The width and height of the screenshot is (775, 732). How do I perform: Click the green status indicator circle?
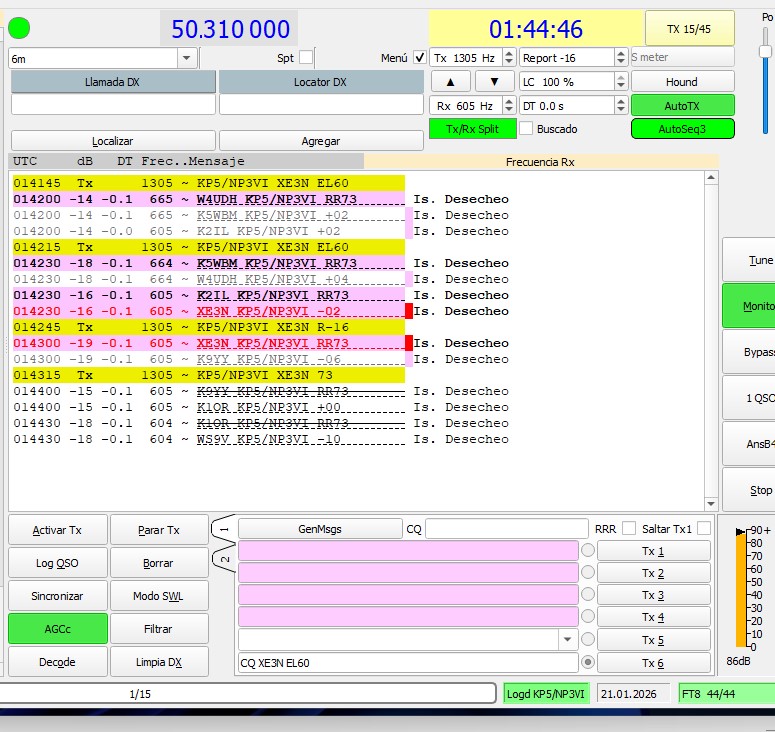(19, 28)
